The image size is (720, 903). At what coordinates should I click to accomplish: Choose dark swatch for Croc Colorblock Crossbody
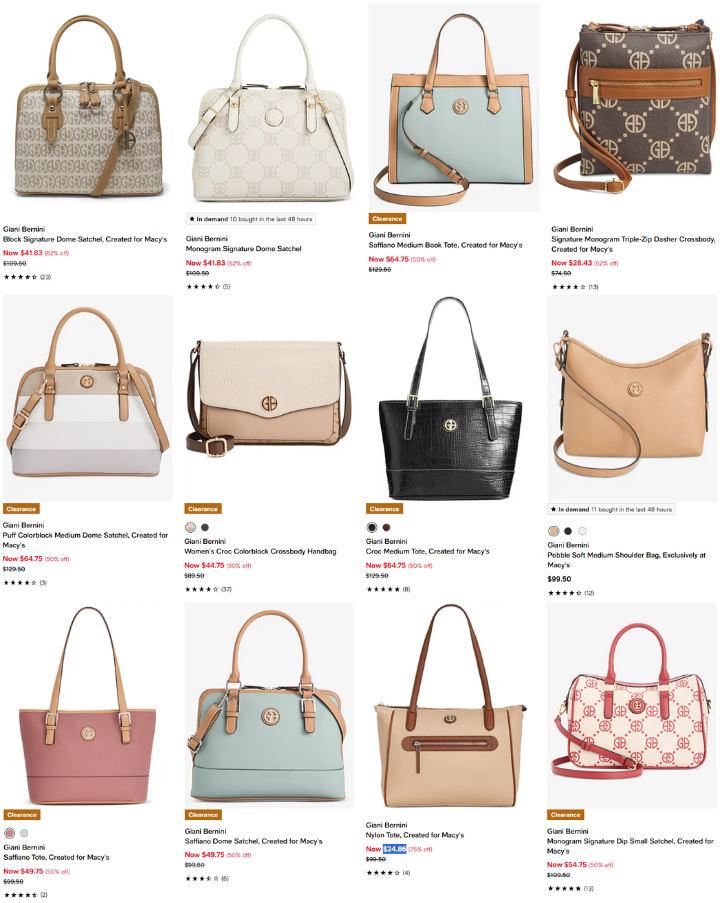coord(204,527)
